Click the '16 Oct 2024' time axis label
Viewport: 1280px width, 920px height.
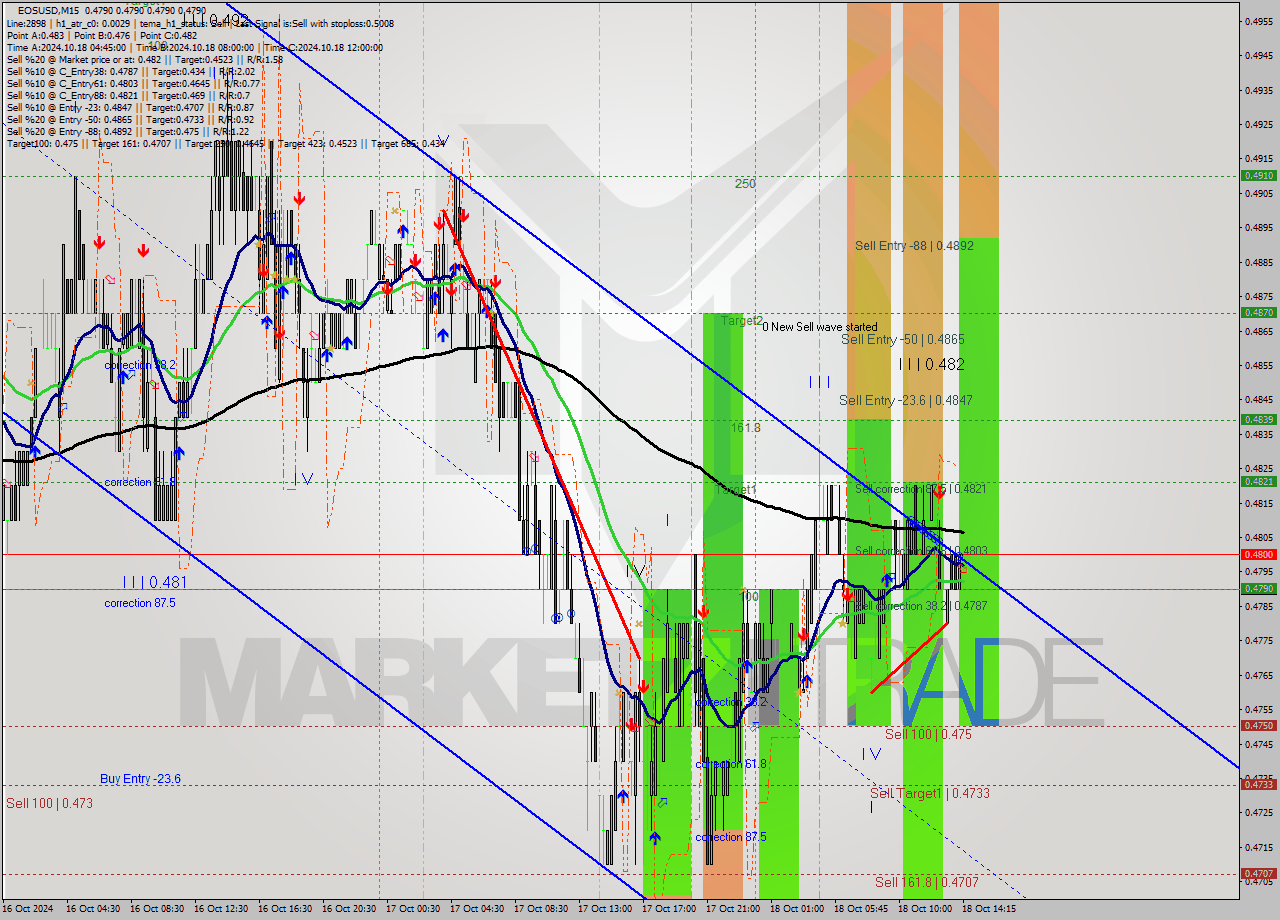click(27, 909)
